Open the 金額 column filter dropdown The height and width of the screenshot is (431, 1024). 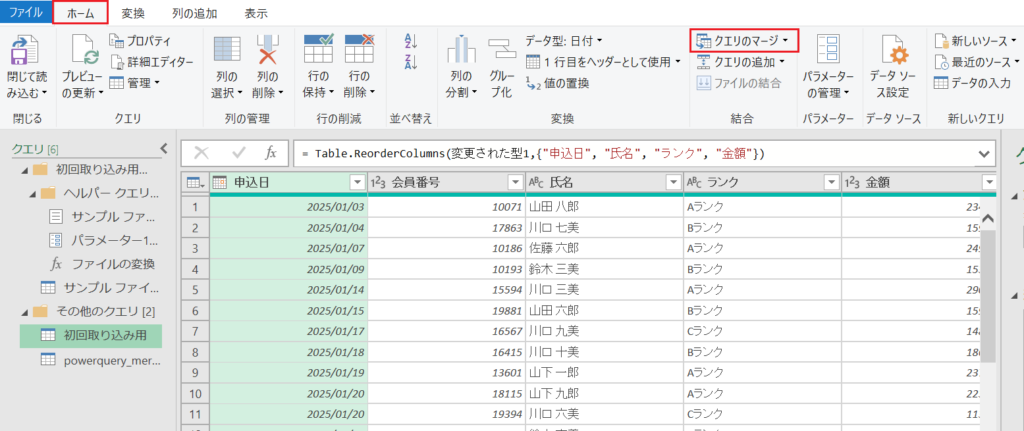[990, 183]
